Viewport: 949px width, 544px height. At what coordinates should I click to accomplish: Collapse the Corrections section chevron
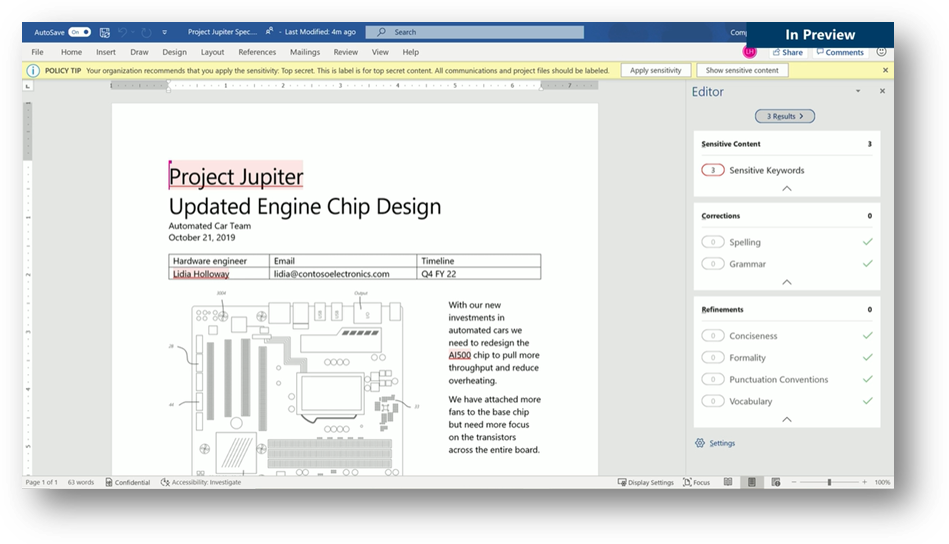[787, 282]
